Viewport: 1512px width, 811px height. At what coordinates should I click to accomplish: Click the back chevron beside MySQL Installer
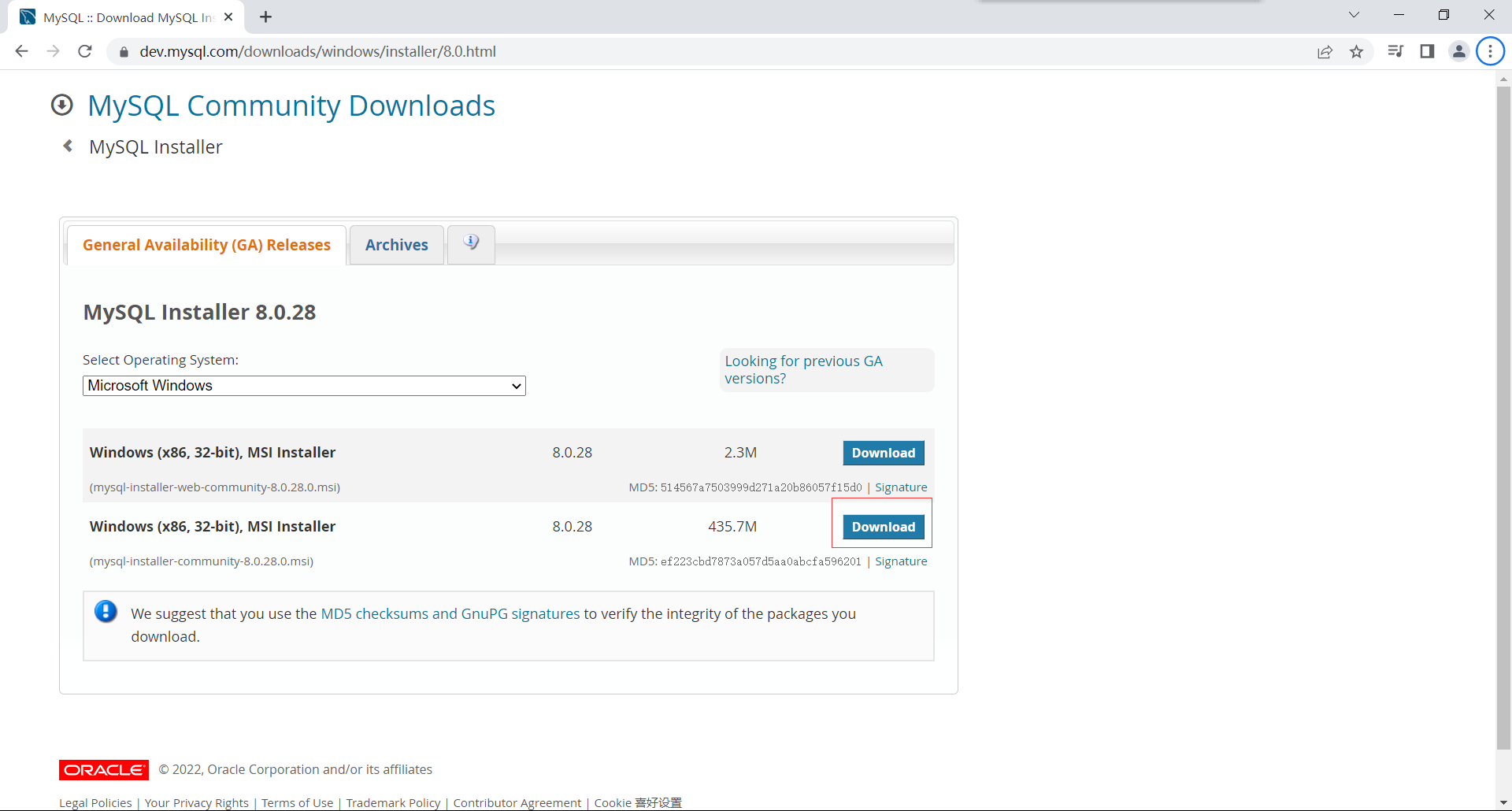pos(69,146)
